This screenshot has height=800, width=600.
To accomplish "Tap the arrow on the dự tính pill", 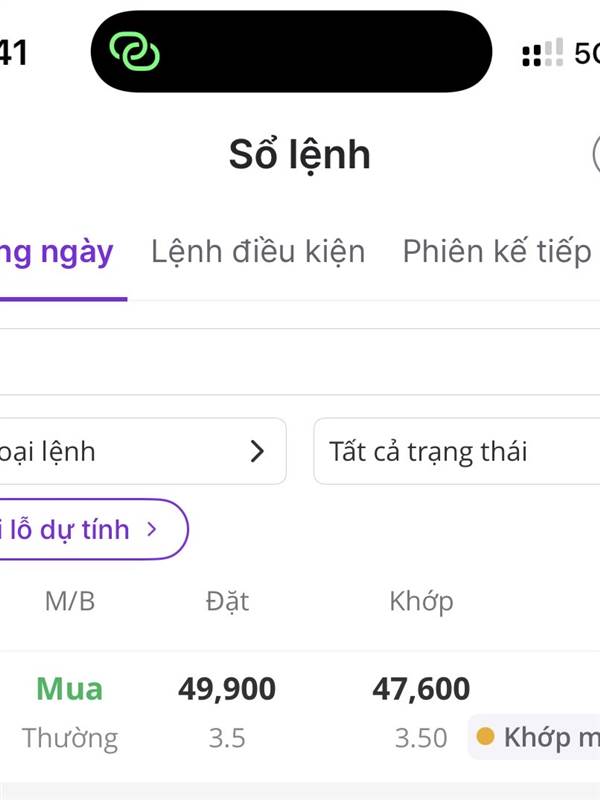I will tap(152, 529).
